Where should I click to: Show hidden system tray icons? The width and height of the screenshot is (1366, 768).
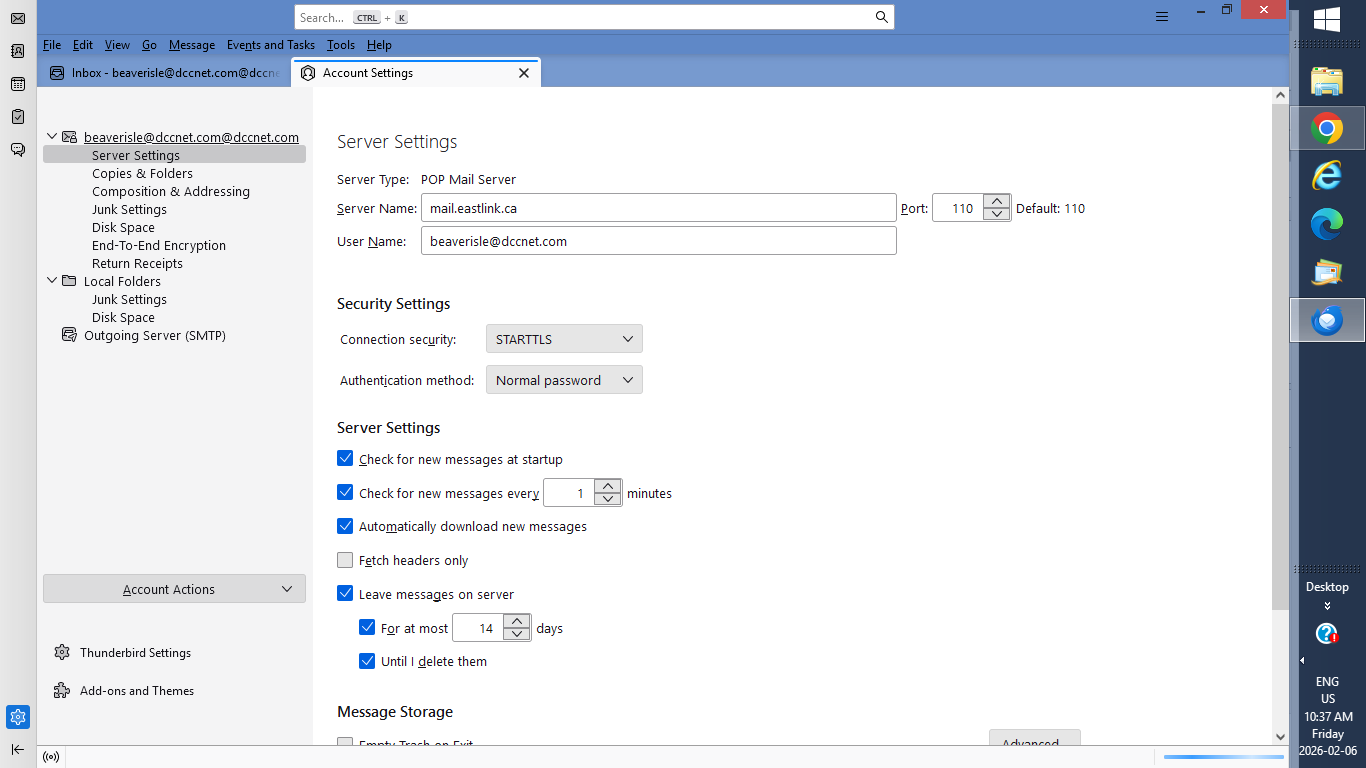[x=1302, y=661]
